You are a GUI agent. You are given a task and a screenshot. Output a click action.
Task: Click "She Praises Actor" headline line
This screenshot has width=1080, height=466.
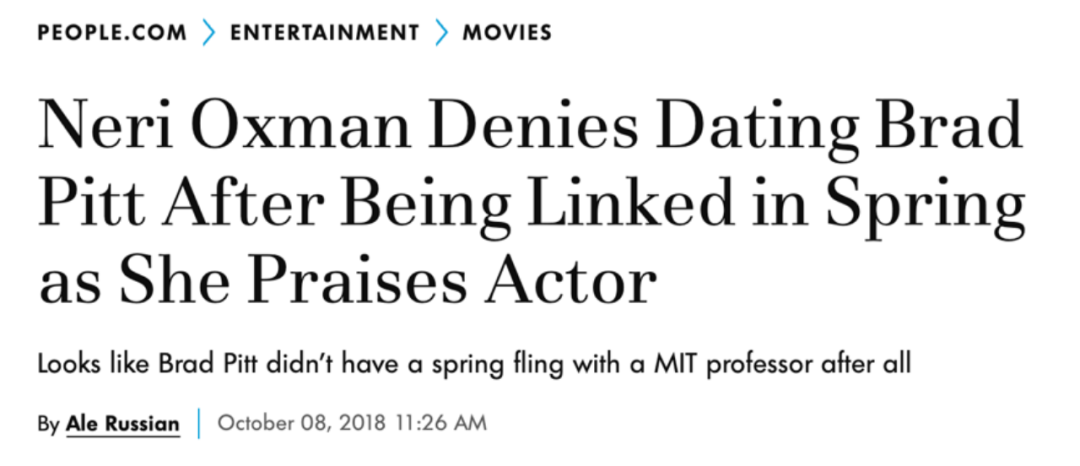click(386, 281)
